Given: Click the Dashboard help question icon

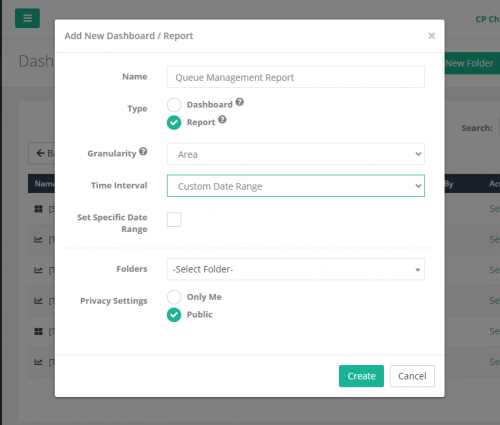Looking at the screenshot, I should click(240, 102).
